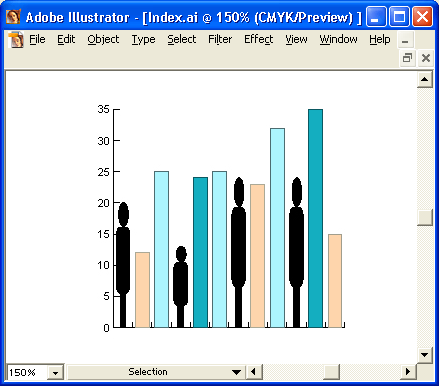Open the File menu
439x386 pixels.
[37, 39]
